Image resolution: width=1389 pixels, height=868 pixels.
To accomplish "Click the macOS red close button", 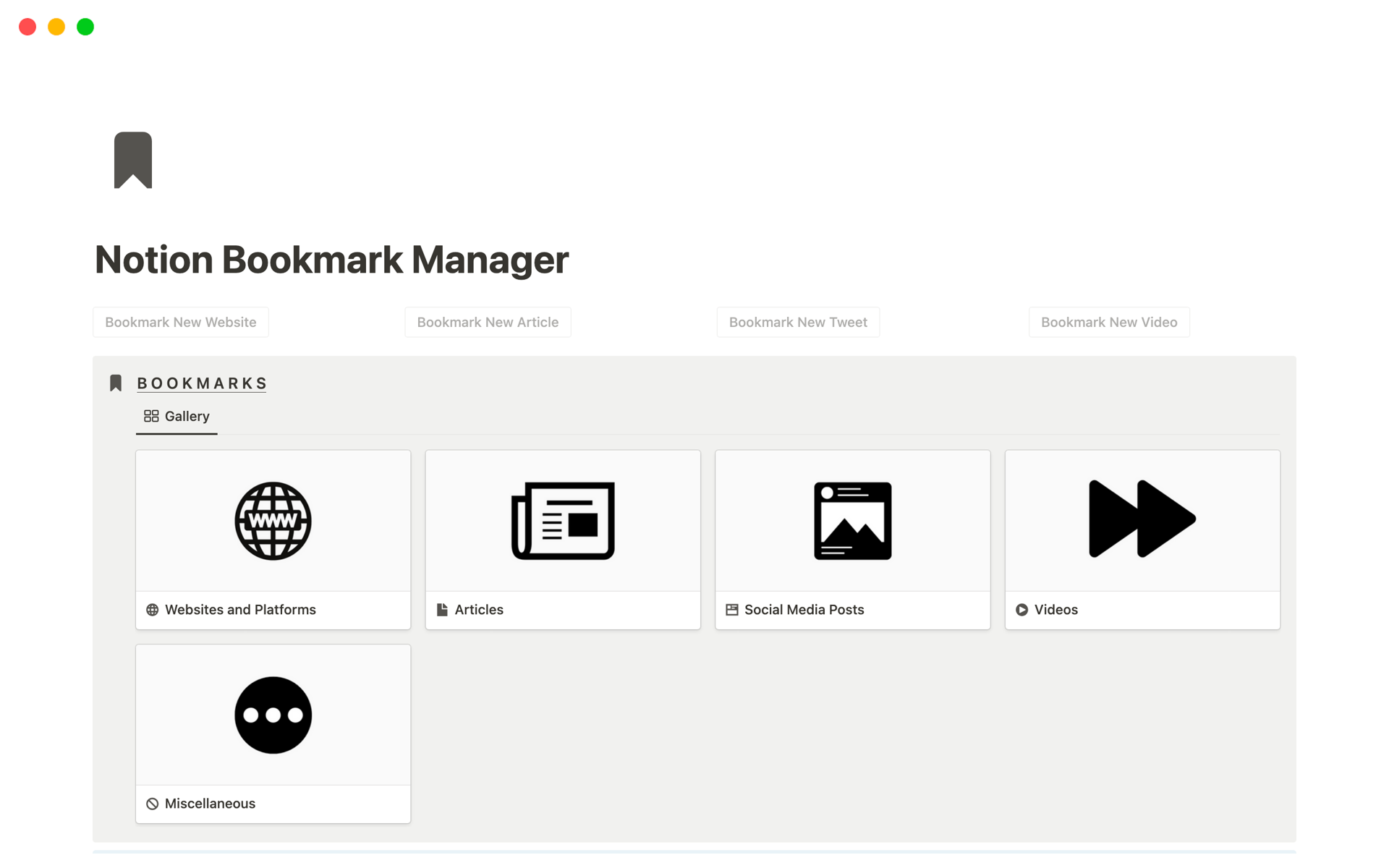I will click(27, 25).
